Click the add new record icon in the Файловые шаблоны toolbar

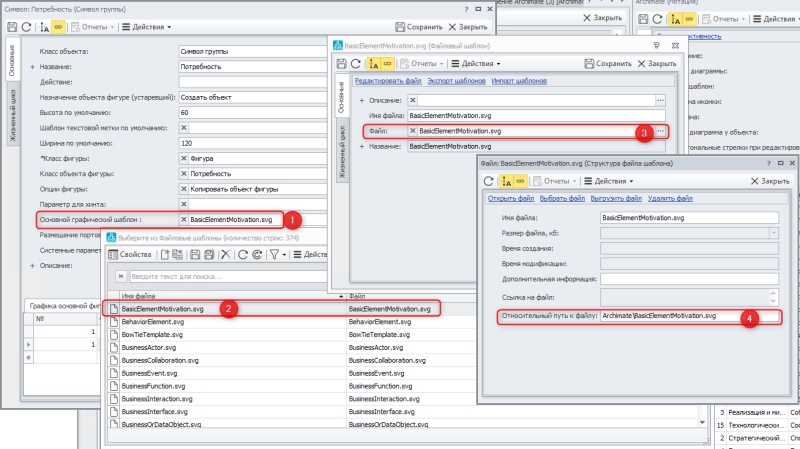pos(165,255)
